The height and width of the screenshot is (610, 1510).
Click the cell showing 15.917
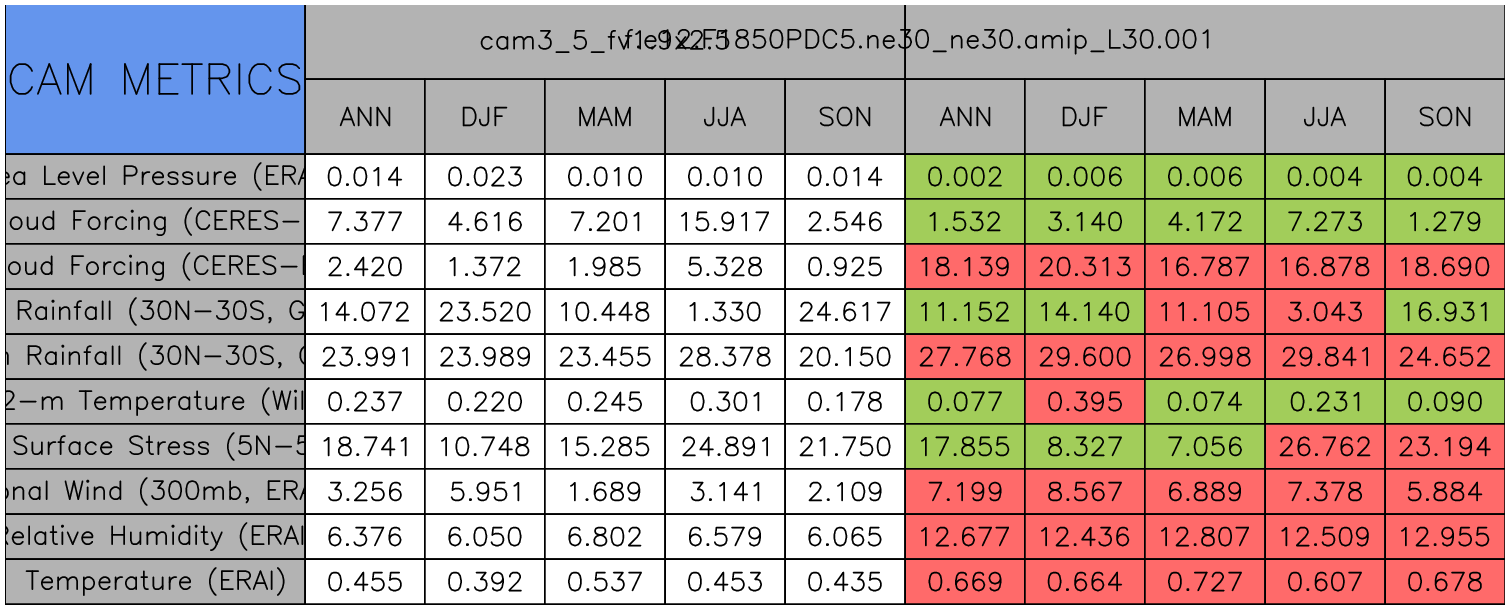[725, 222]
